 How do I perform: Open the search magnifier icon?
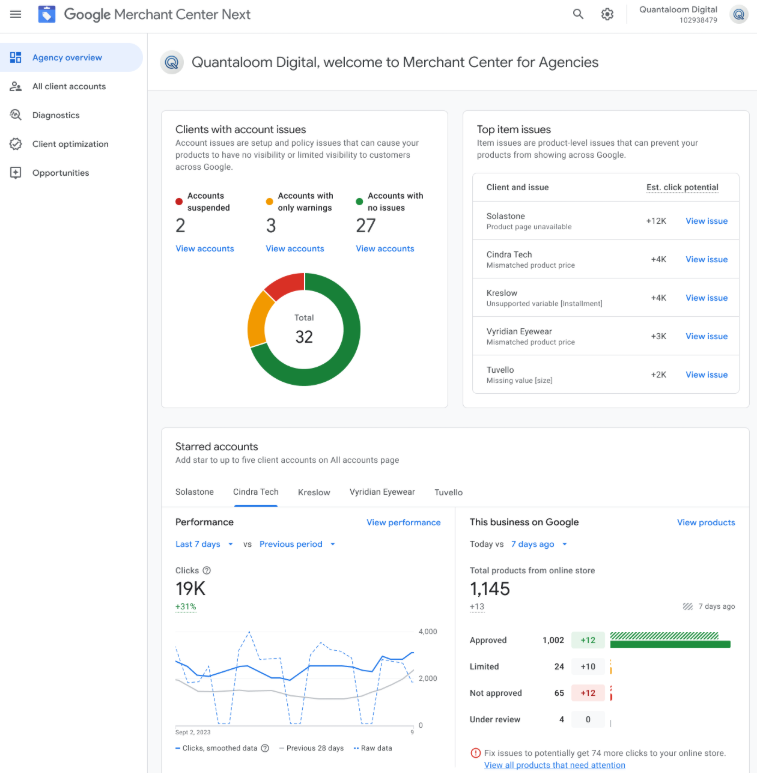click(x=578, y=14)
